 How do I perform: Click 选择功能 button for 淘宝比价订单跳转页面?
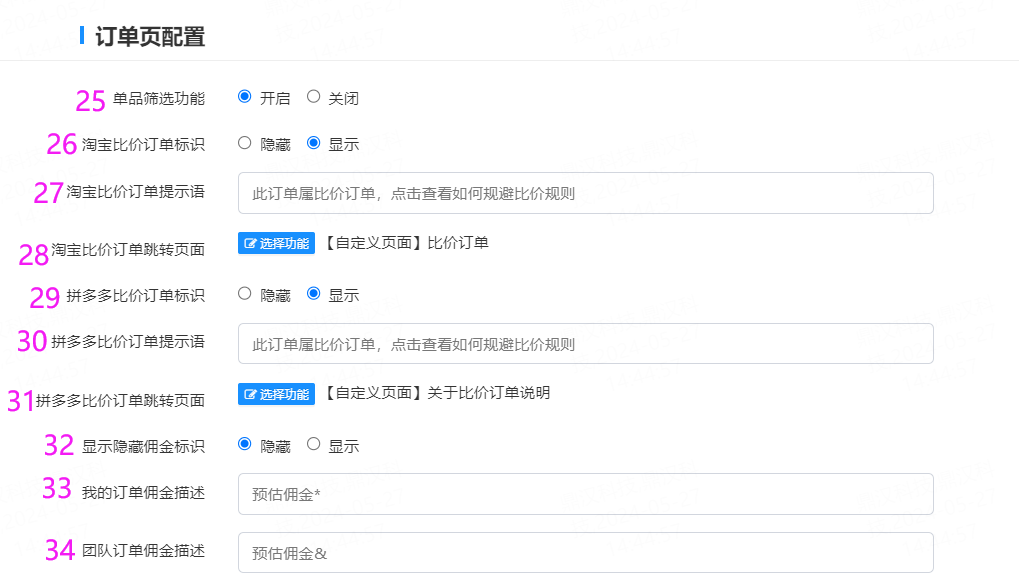(276, 243)
